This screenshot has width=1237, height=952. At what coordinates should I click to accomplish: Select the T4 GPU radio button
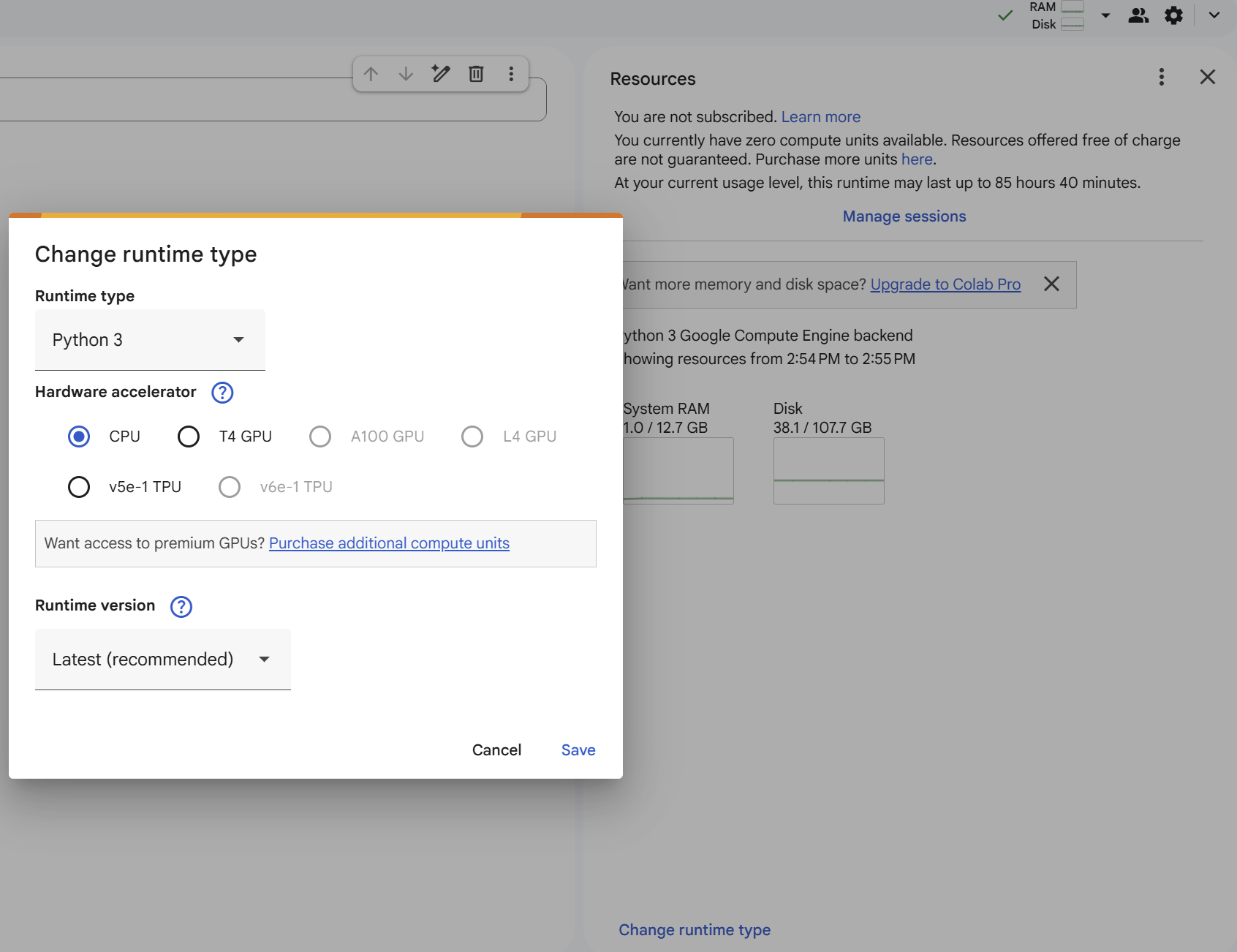189,437
